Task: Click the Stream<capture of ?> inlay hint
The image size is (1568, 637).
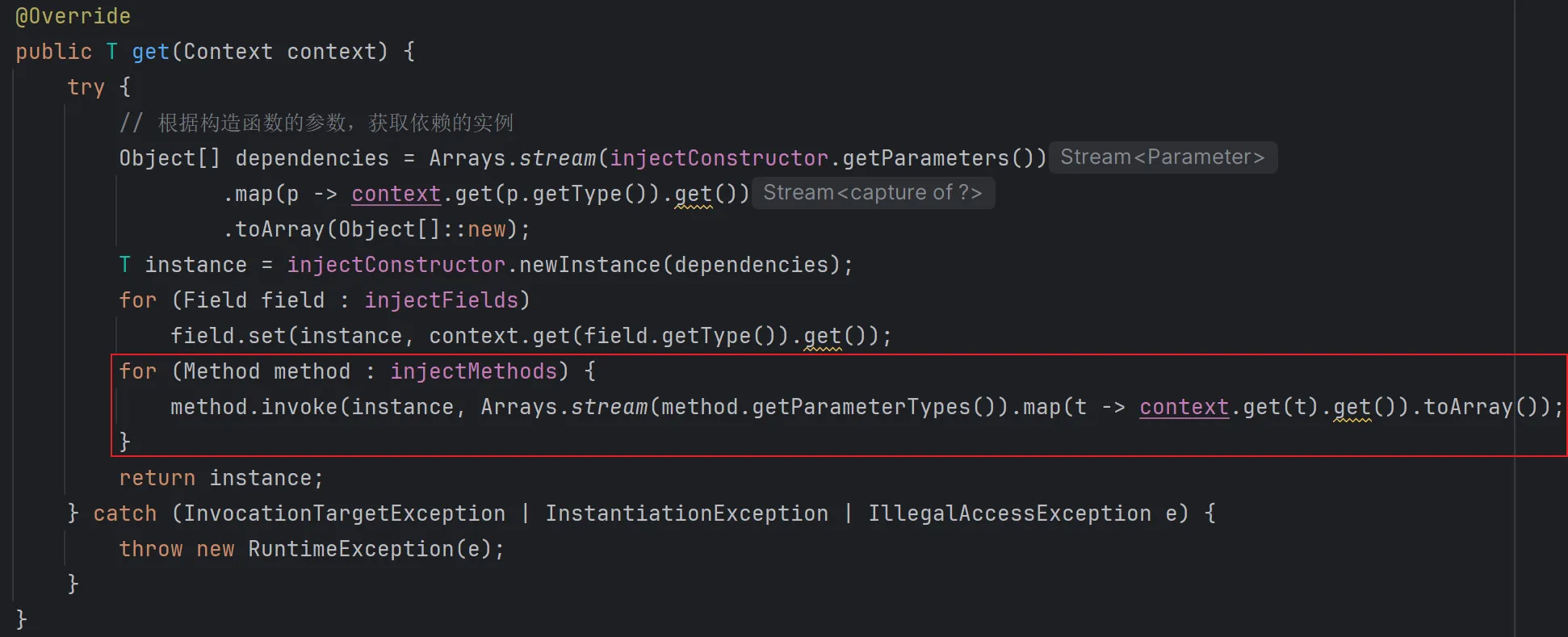Action: [872, 193]
